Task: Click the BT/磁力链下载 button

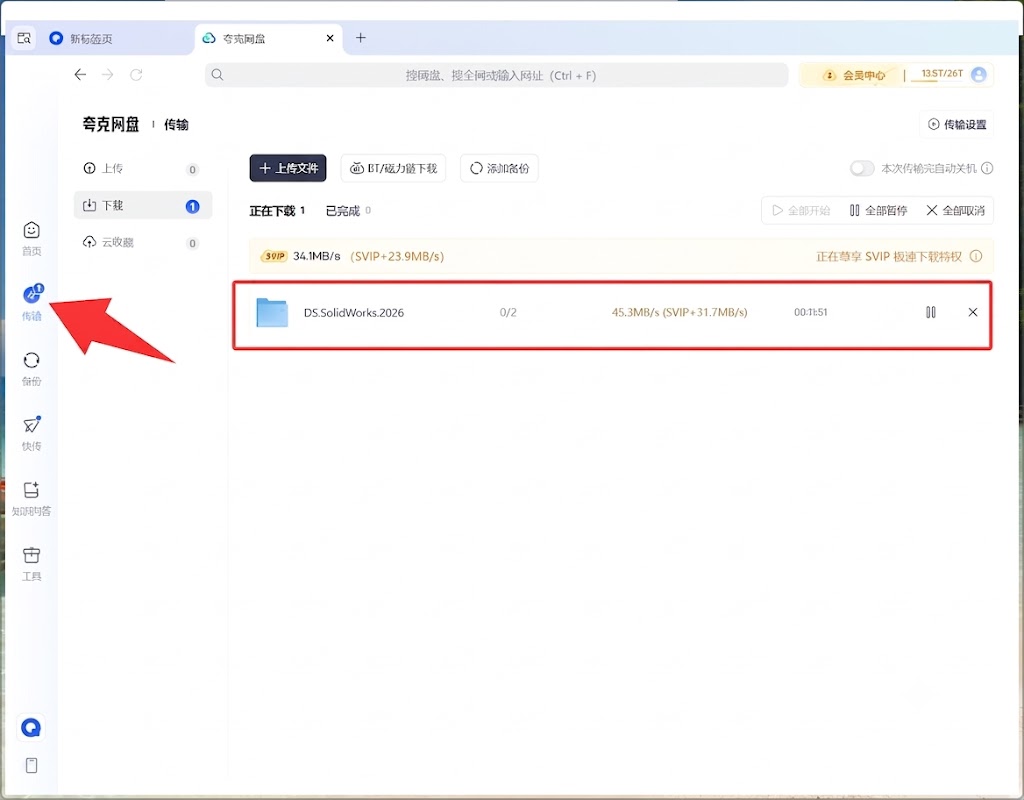Action: (393, 168)
